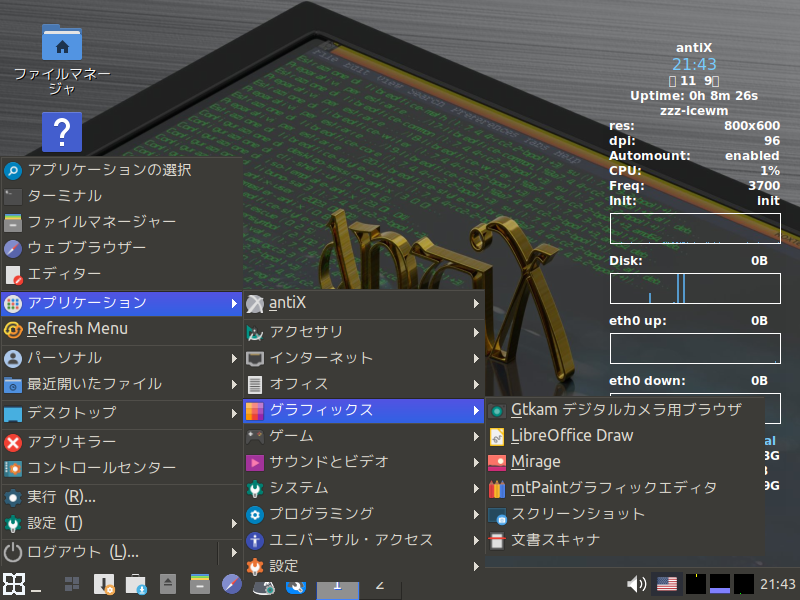Launch the taskbar compass browser icon
Screen dimensions: 800x600
(232, 584)
